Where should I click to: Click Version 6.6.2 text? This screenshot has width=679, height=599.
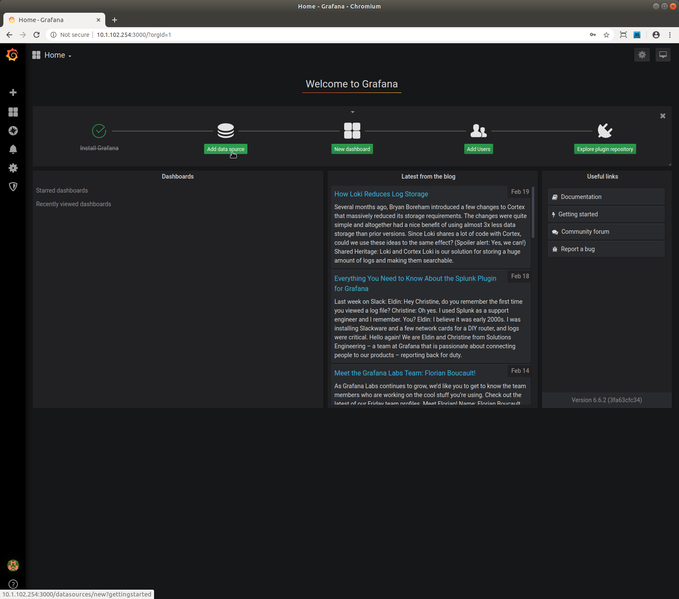[x=607, y=400]
